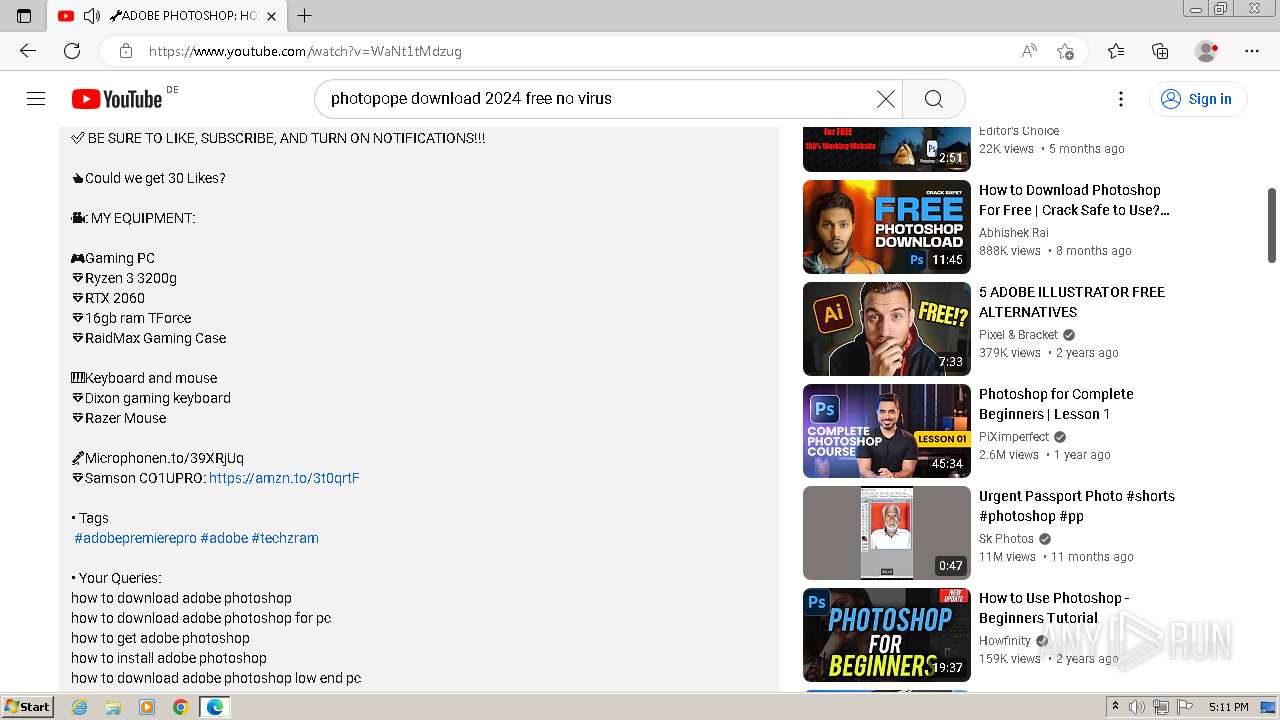Click the address bar URL
Screen dimensions: 1280x720
(305, 50)
